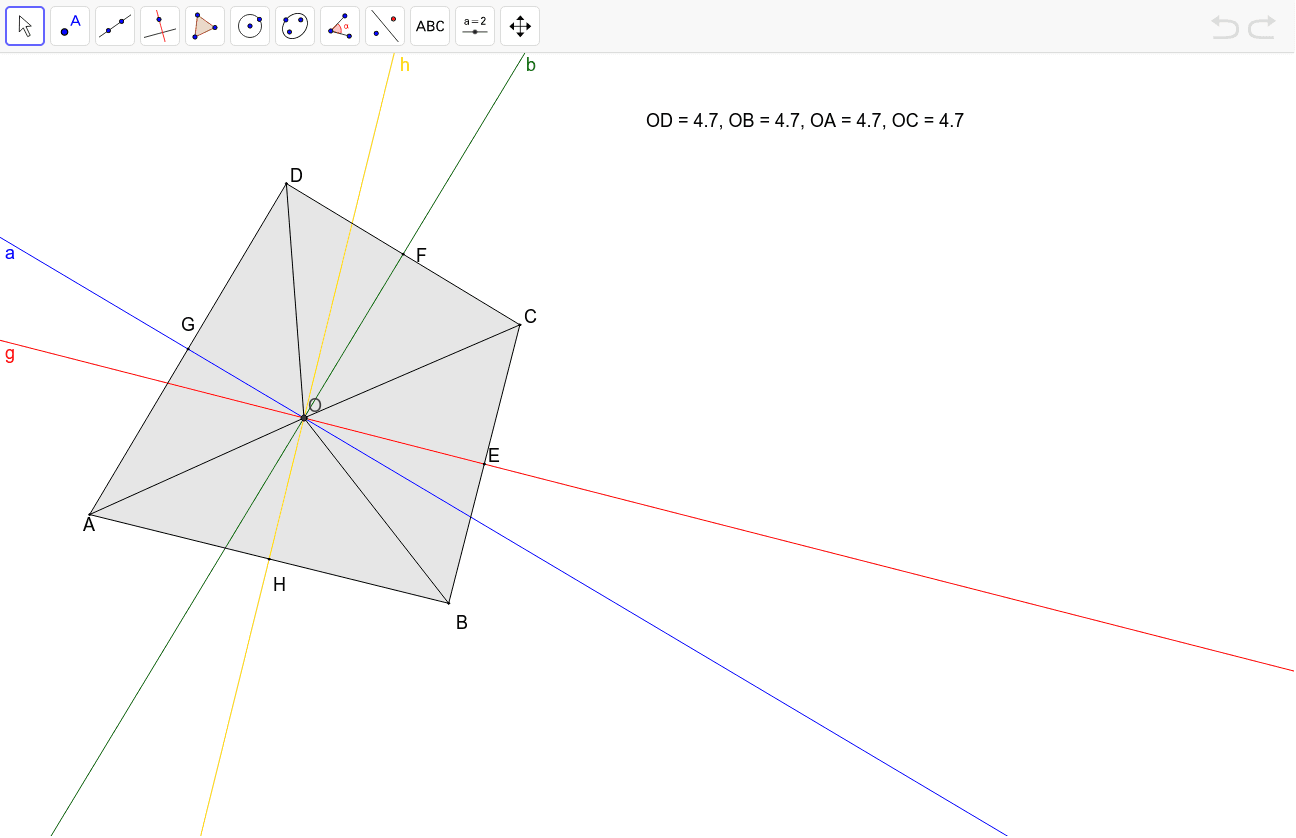Select vertex B of the quadrilateral
The width and height of the screenshot is (1296, 838).
449,603
